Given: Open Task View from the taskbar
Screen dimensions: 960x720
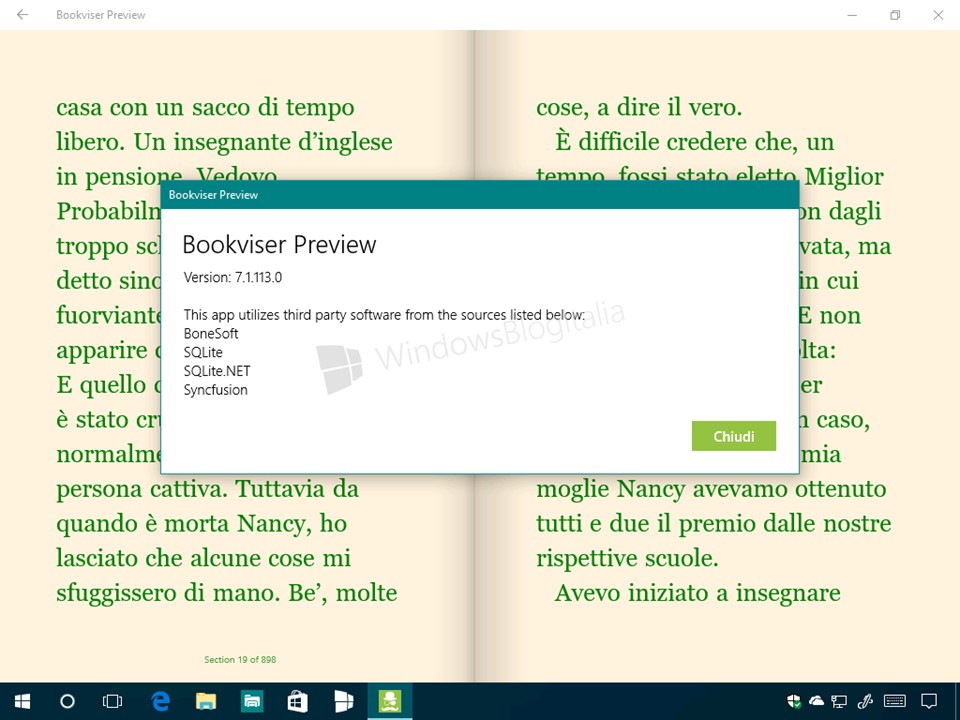Looking at the screenshot, I should click(x=113, y=701).
